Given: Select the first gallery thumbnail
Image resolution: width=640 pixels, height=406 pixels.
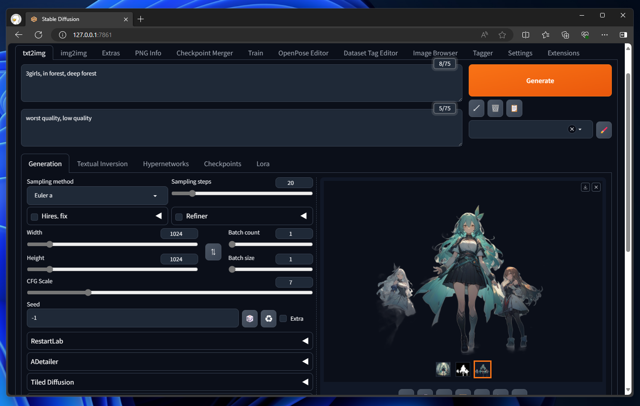Looking at the screenshot, I should (x=443, y=369).
